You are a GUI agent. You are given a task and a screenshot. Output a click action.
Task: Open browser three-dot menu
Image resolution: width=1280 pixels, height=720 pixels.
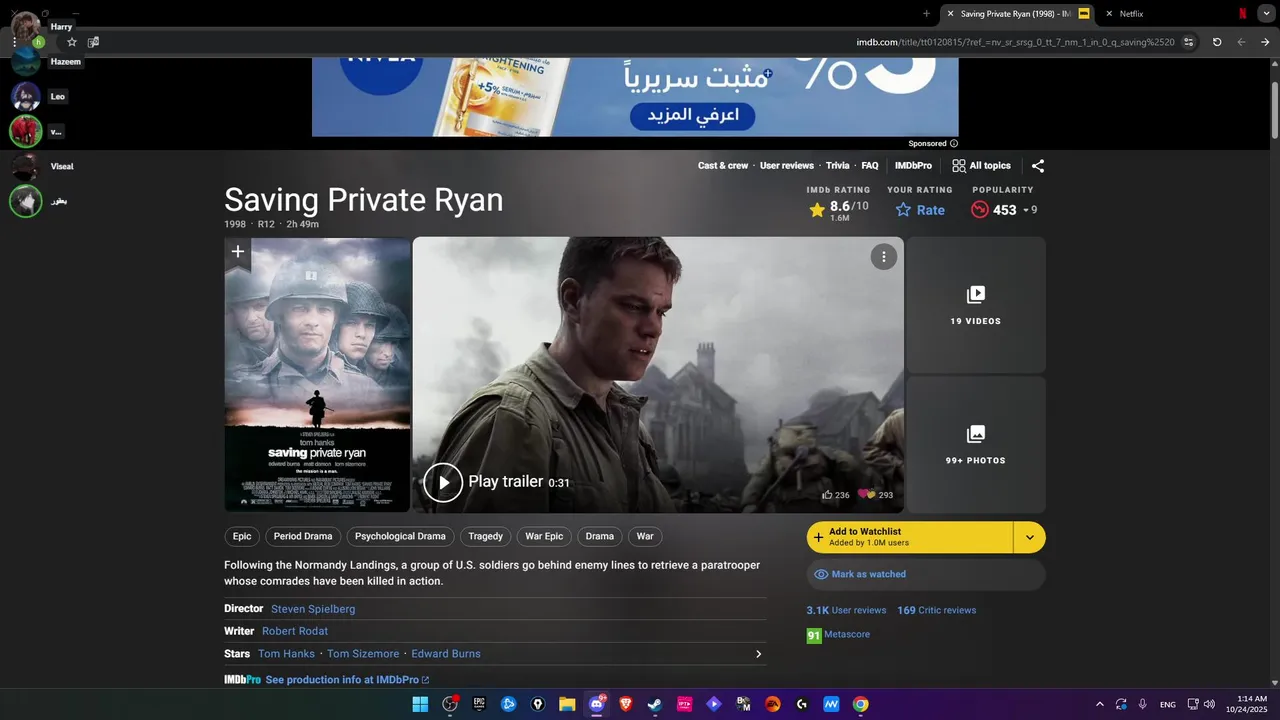[x=14, y=42]
